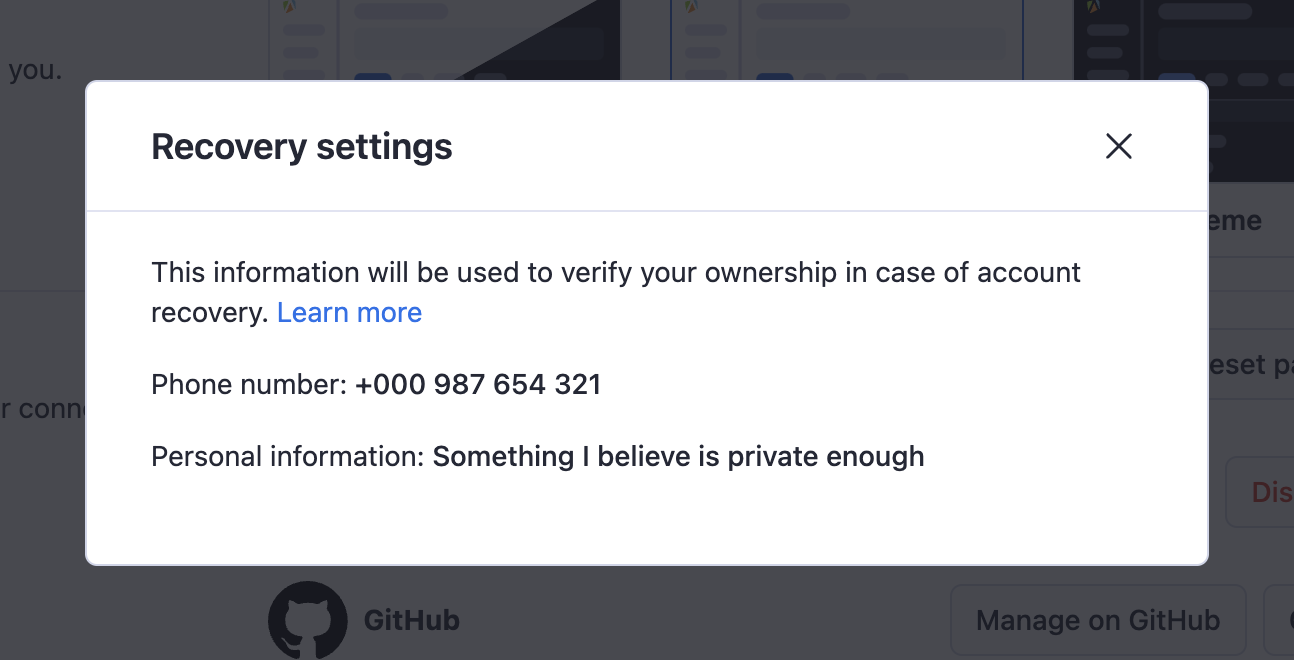Screen dimensions: 1294x660
Task: Click the Manage on GitHub button
Action: pyautogui.click(x=1097, y=620)
